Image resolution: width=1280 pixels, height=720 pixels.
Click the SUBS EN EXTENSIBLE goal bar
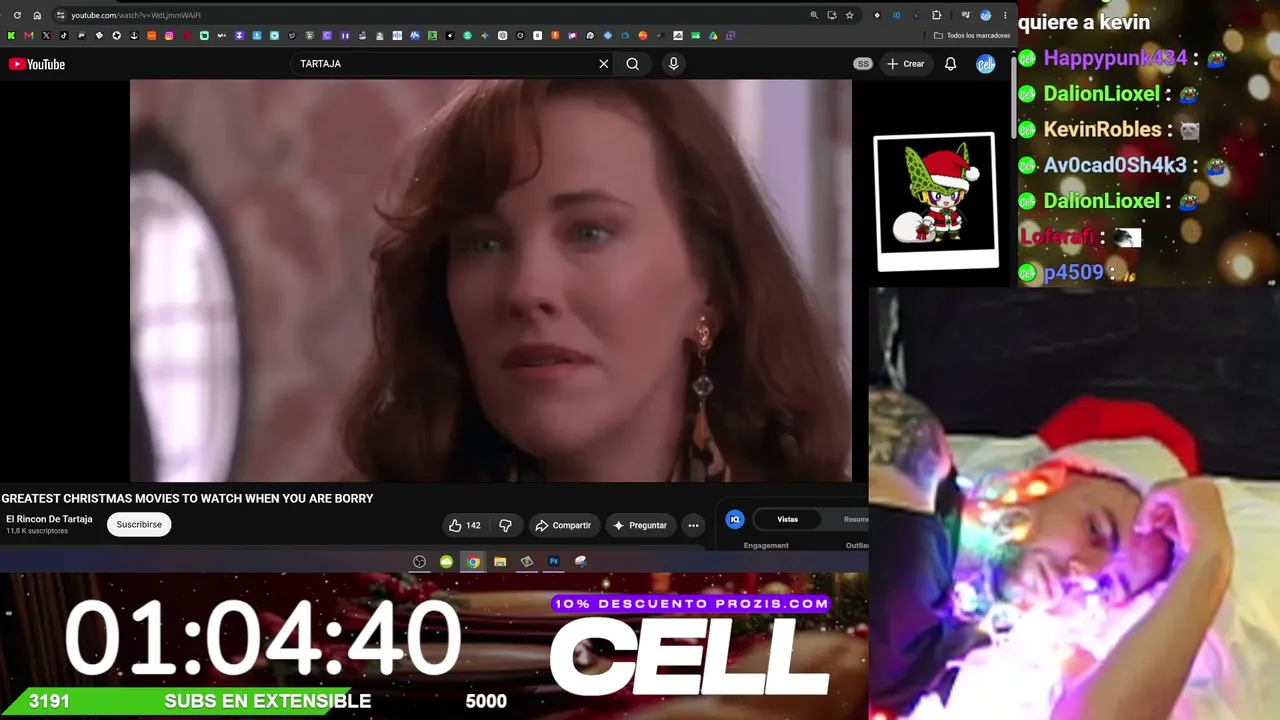point(267,701)
